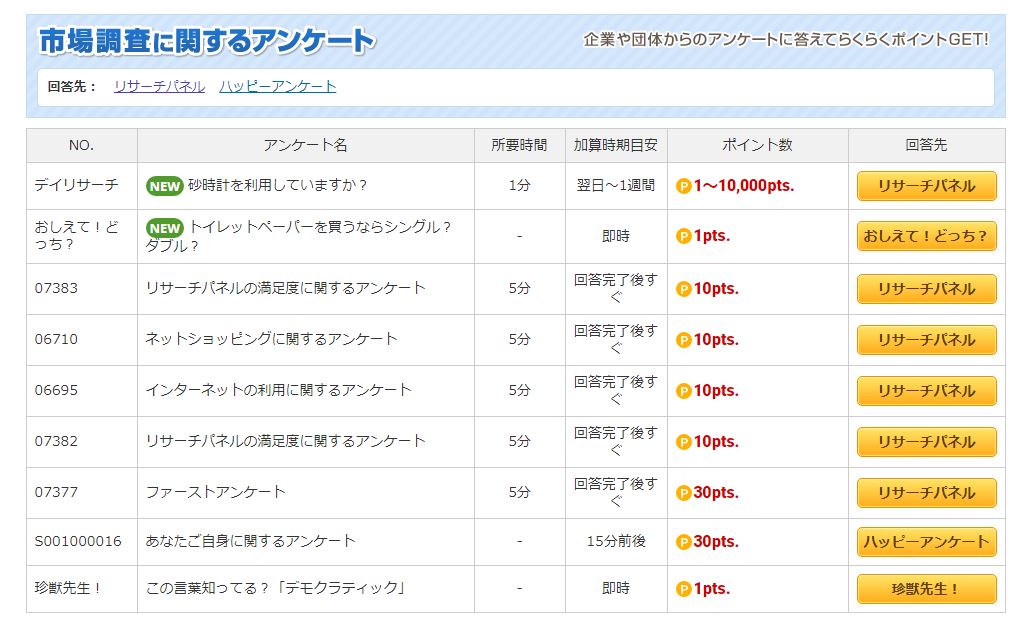1026x634 pixels.
Task: Click リサーチパネル button for デイリサーチ row
Action: point(927,186)
